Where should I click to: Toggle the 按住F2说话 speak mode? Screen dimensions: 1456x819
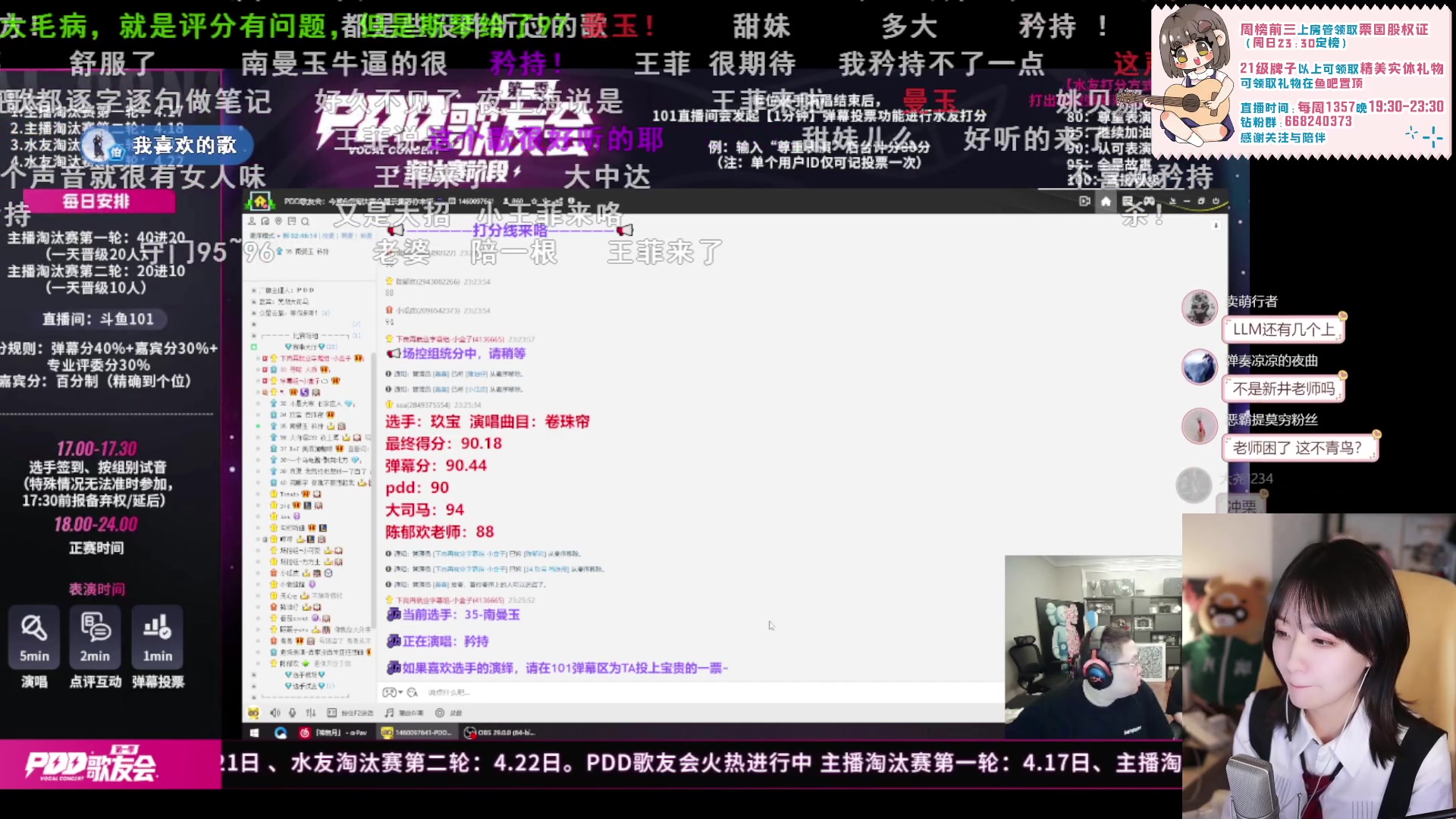point(350,713)
